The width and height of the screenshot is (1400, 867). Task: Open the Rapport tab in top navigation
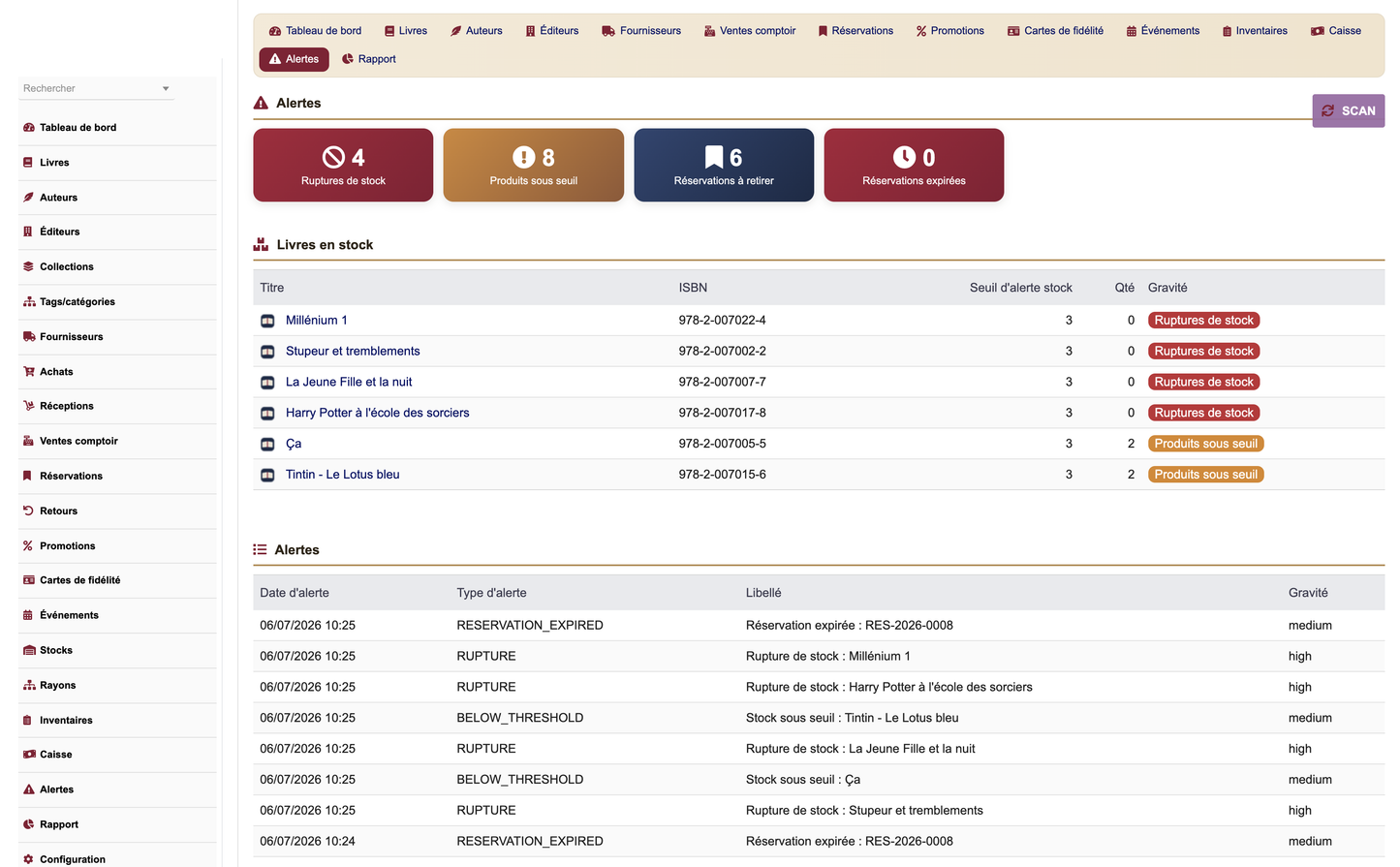click(369, 59)
